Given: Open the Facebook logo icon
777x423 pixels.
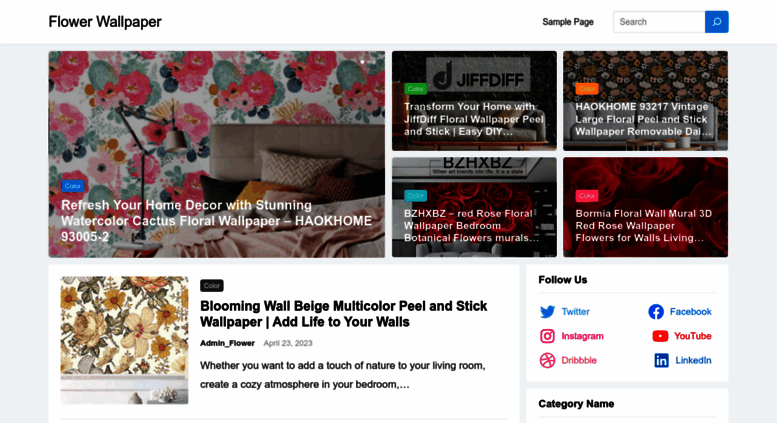Looking at the screenshot, I should (656, 312).
